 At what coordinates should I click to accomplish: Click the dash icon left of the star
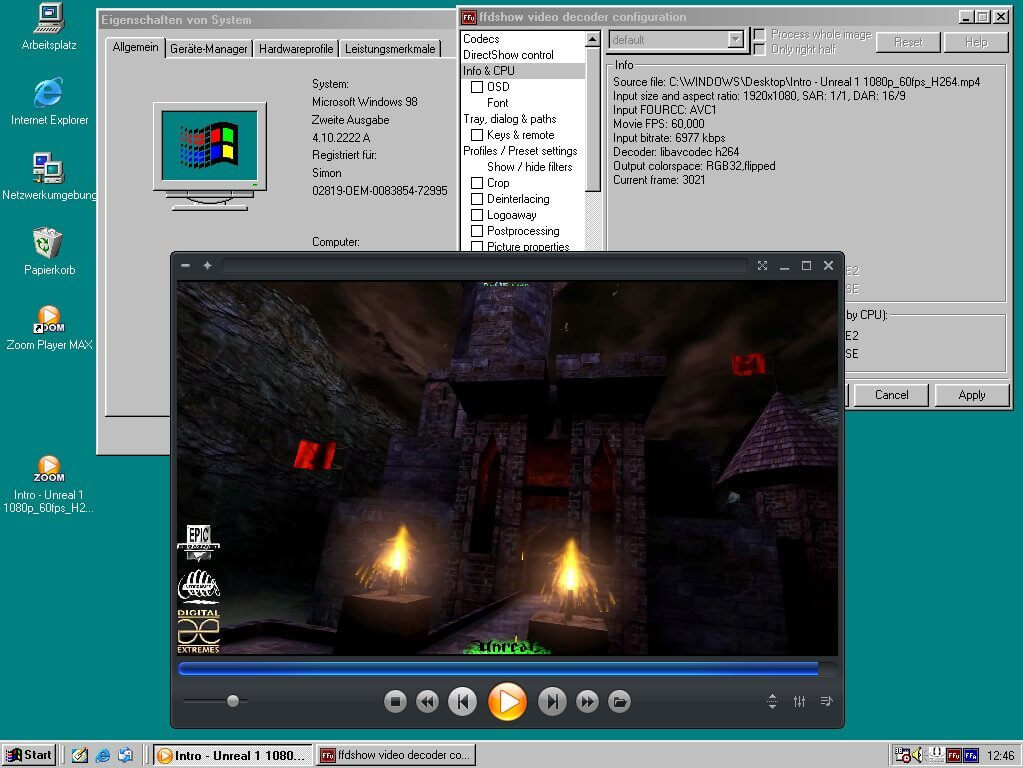(x=185, y=266)
